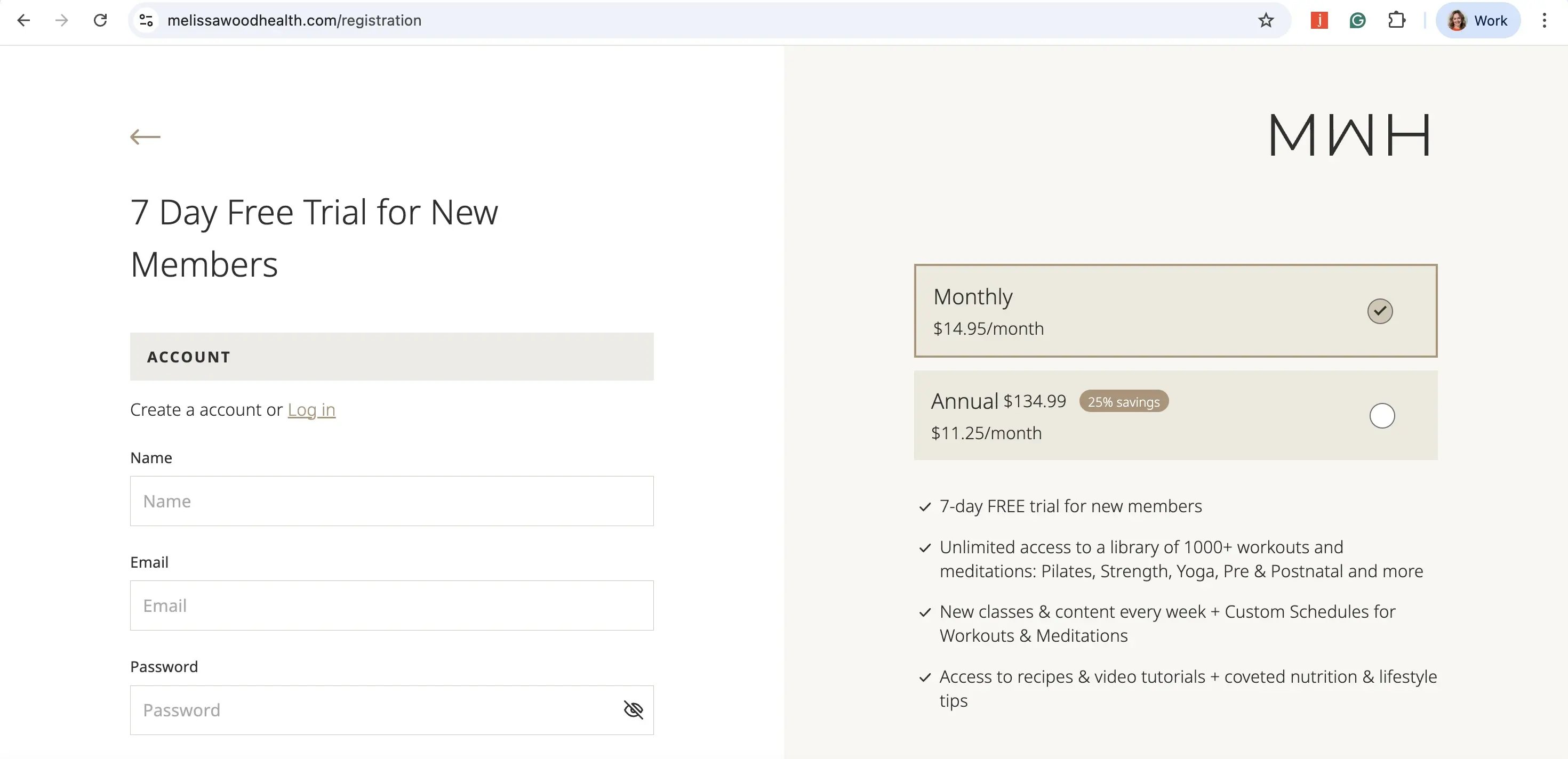Open the Extensions puzzle-piece menu
The width and height of the screenshot is (1568, 759).
pyautogui.click(x=1396, y=20)
